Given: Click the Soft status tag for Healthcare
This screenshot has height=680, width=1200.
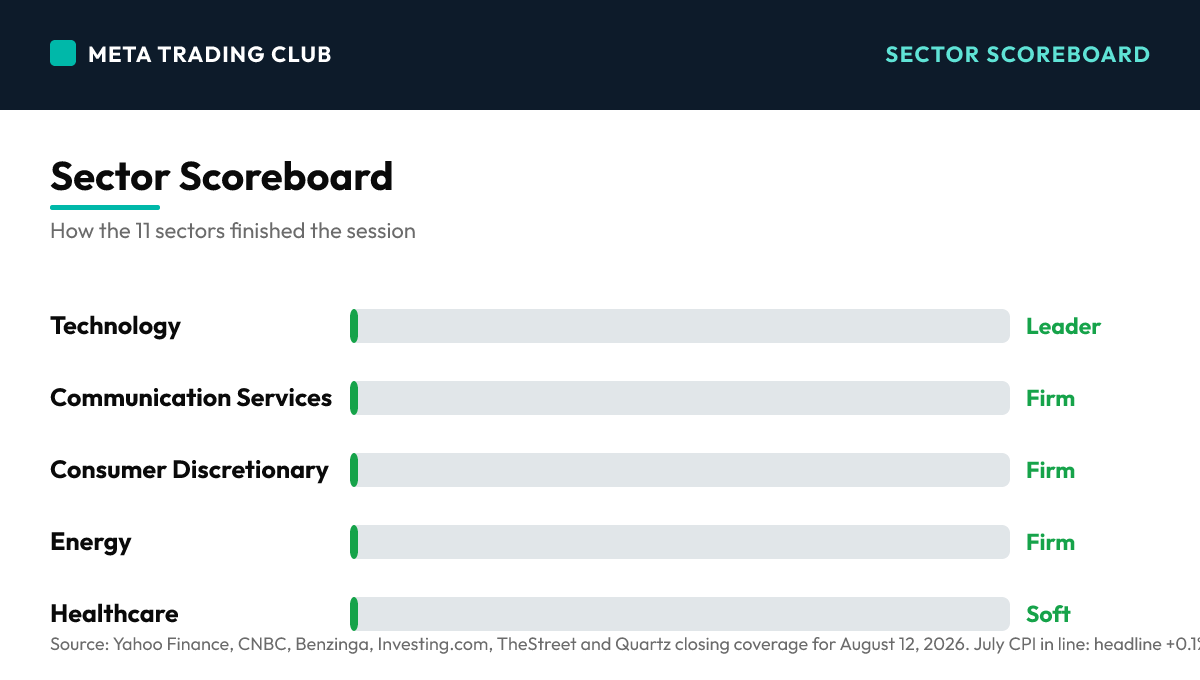Looking at the screenshot, I should pos(1048,614).
